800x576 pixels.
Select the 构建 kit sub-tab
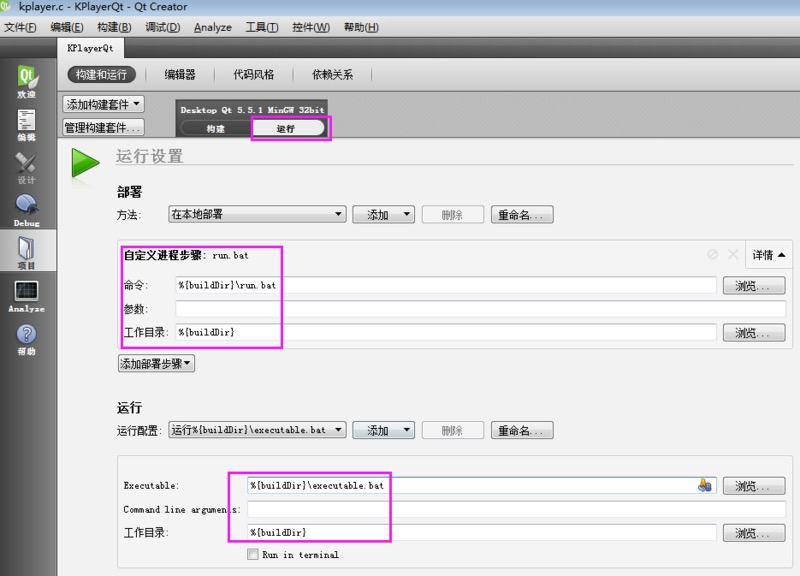(x=216, y=129)
